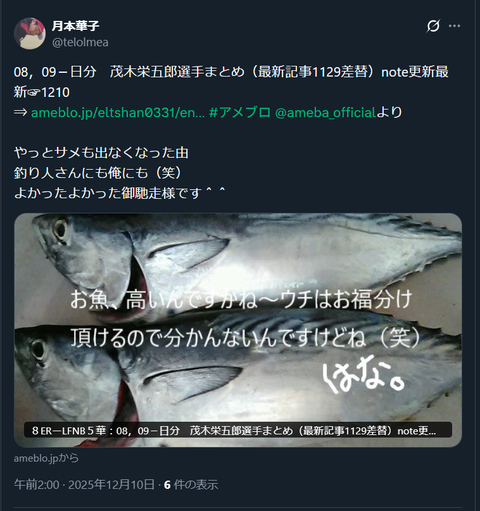Open the #アメブロ hashtag

240,113
